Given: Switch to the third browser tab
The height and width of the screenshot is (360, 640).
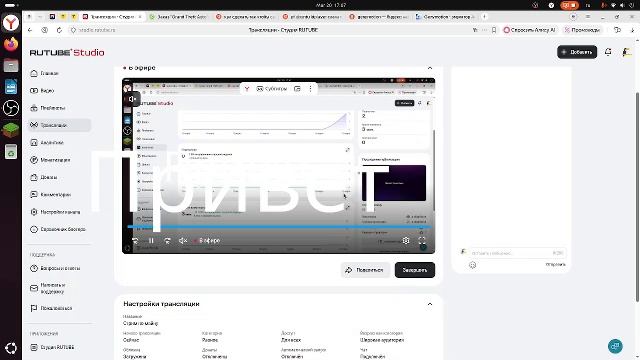Looking at the screenshot, I should click(x=246, y=17).
